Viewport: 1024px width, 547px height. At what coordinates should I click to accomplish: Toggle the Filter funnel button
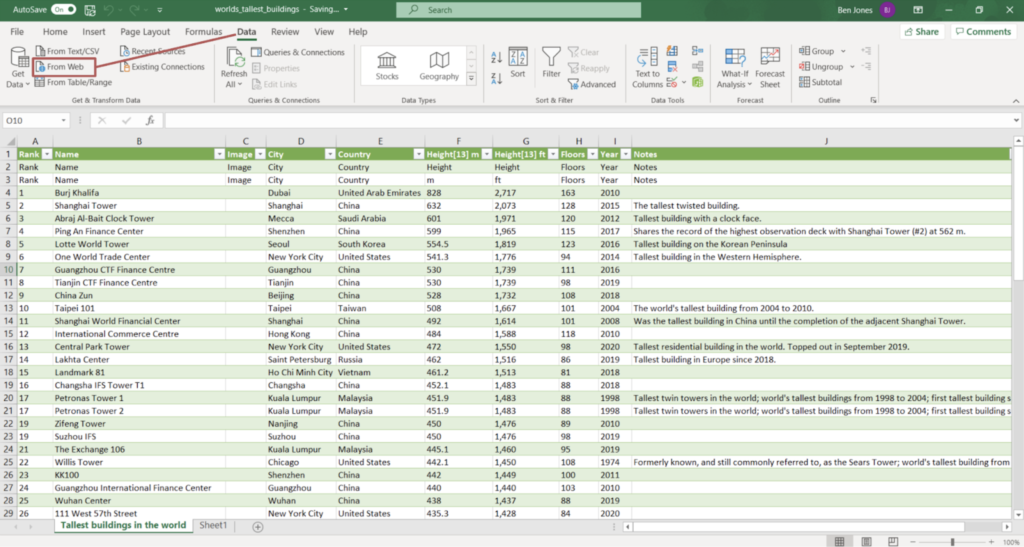551,63
